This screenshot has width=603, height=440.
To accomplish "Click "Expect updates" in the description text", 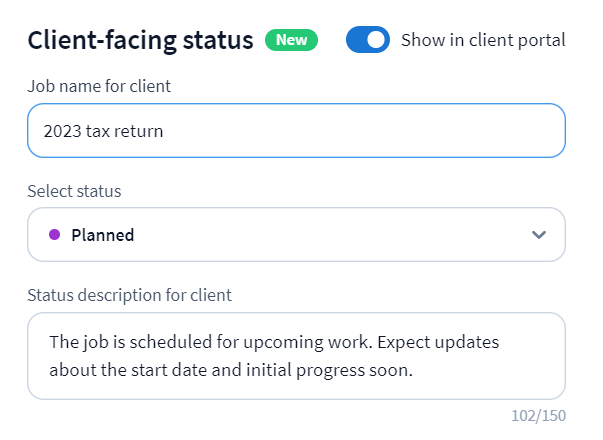I will click(x=444, y=342).
